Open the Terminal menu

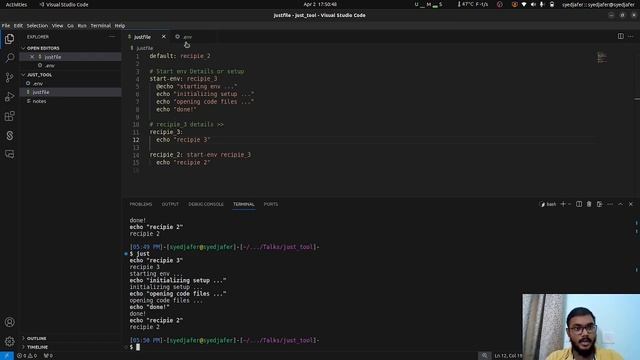click(x=100, y=25)
